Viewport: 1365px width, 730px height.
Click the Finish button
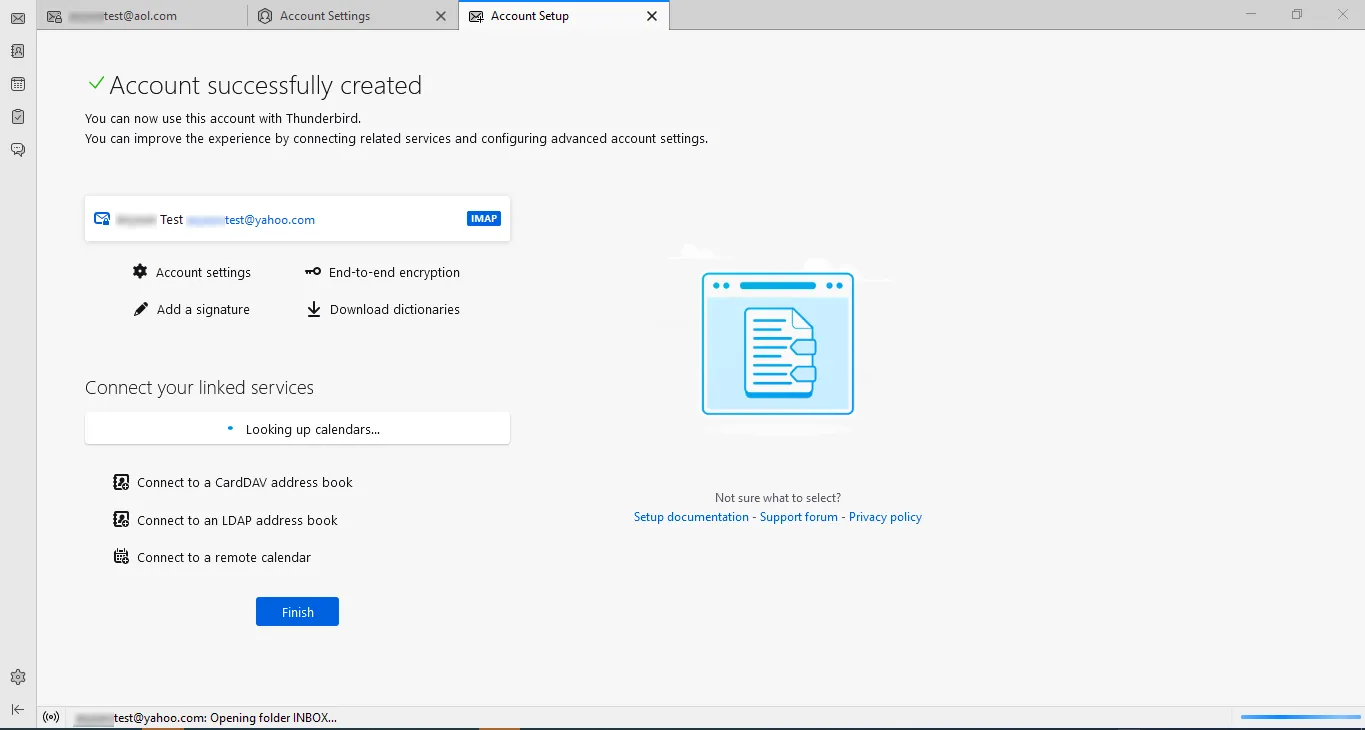click(297, 612)
